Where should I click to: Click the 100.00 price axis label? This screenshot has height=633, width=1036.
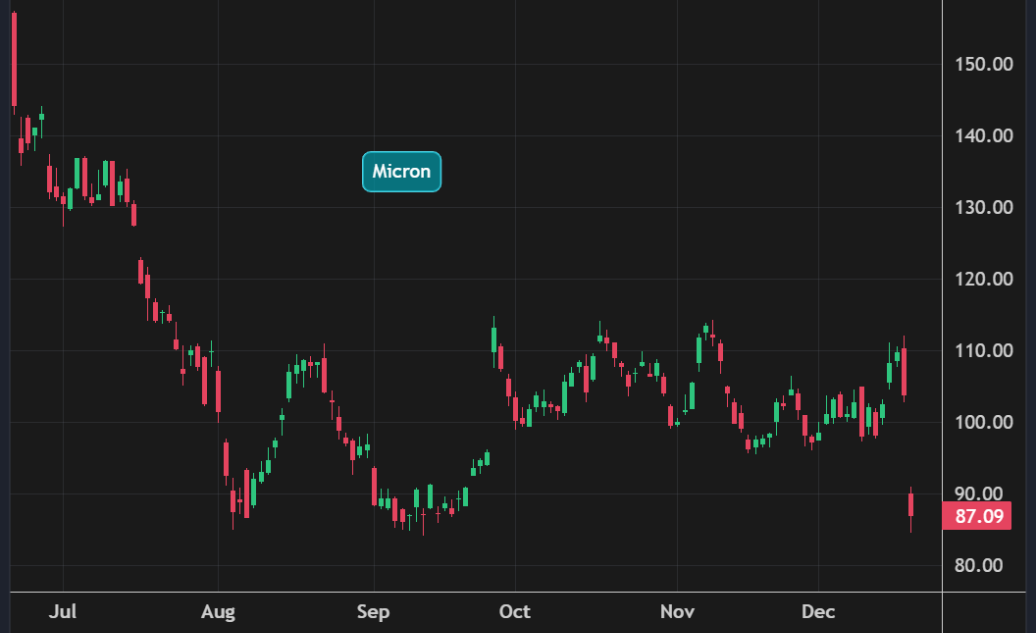pos(979,422)
